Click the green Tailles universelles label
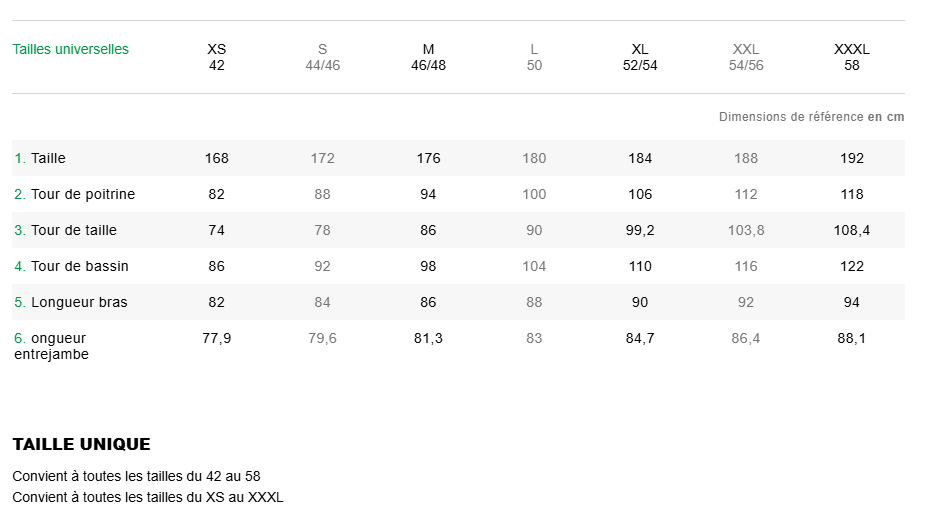 [70, 49]
